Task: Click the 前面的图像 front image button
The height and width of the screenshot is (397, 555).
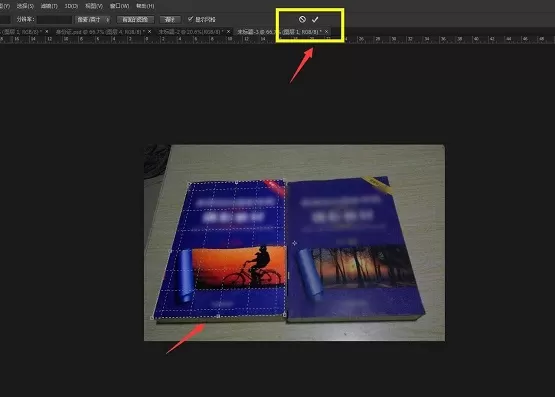Action: tap(135, 19)
